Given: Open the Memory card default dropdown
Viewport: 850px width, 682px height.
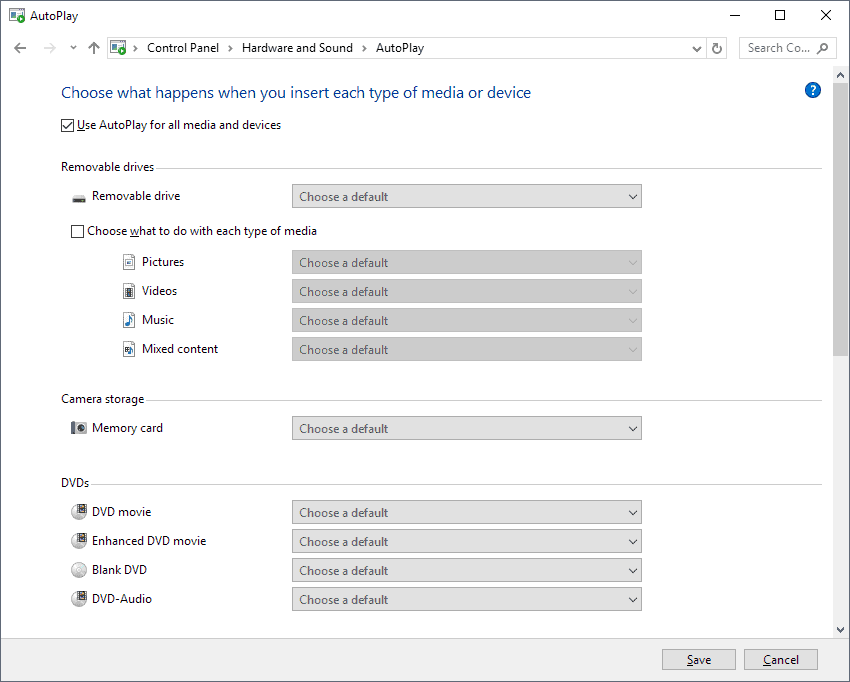Looking at the screenshot, I should (x=466, y=428).
